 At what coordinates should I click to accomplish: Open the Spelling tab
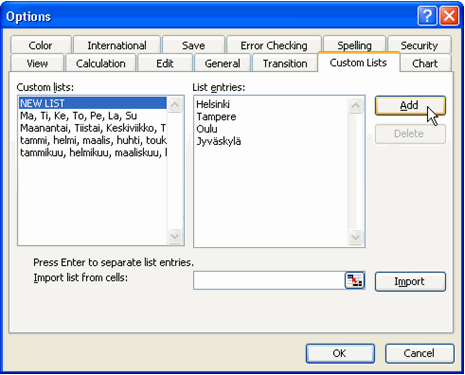(354, 45)
